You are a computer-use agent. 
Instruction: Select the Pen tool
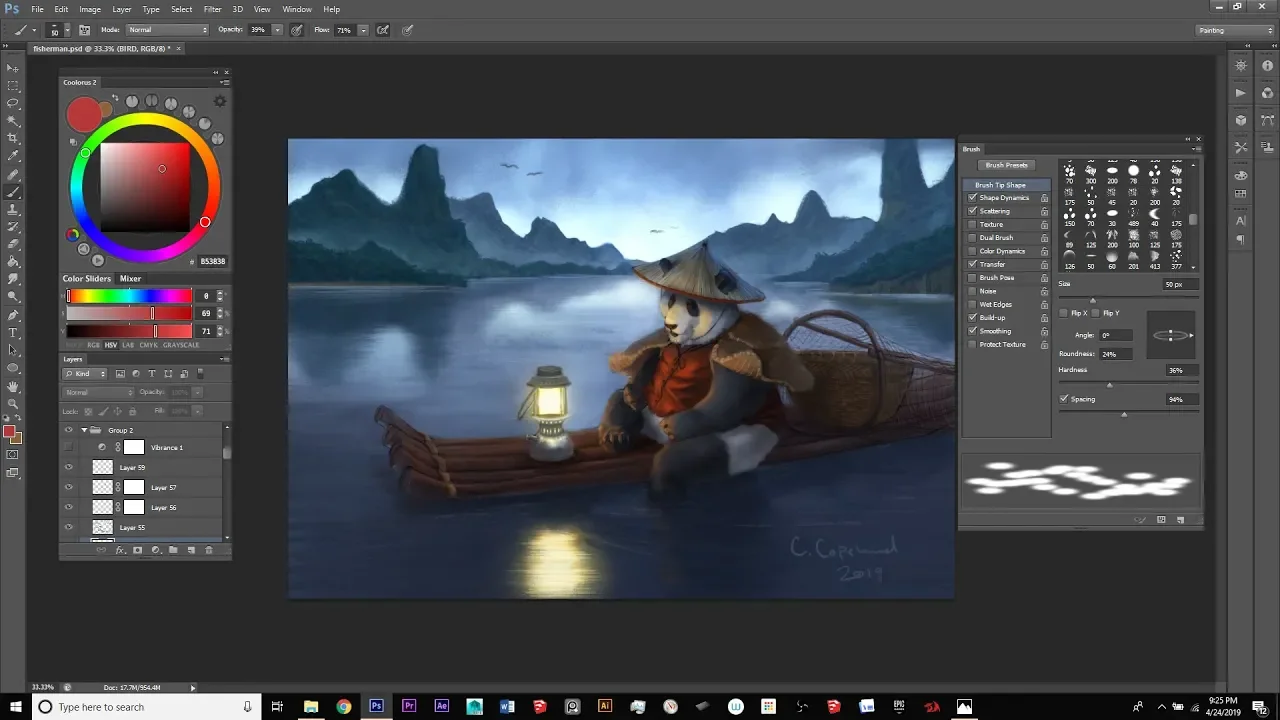13,314
